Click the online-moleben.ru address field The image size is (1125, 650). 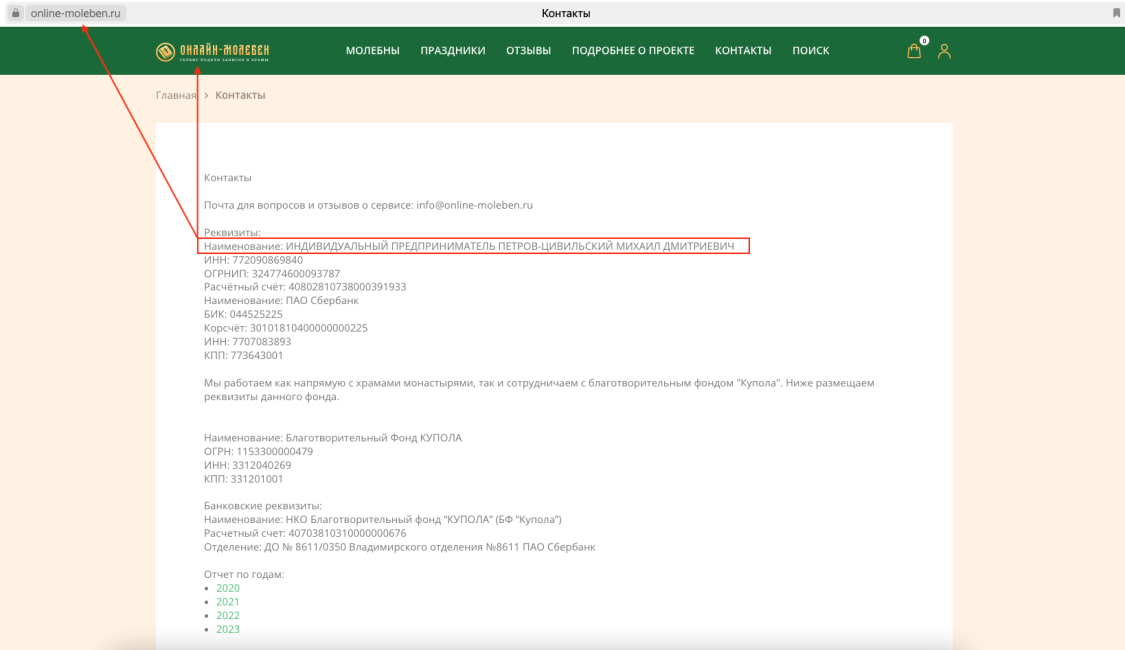click(x=75, y=13)
